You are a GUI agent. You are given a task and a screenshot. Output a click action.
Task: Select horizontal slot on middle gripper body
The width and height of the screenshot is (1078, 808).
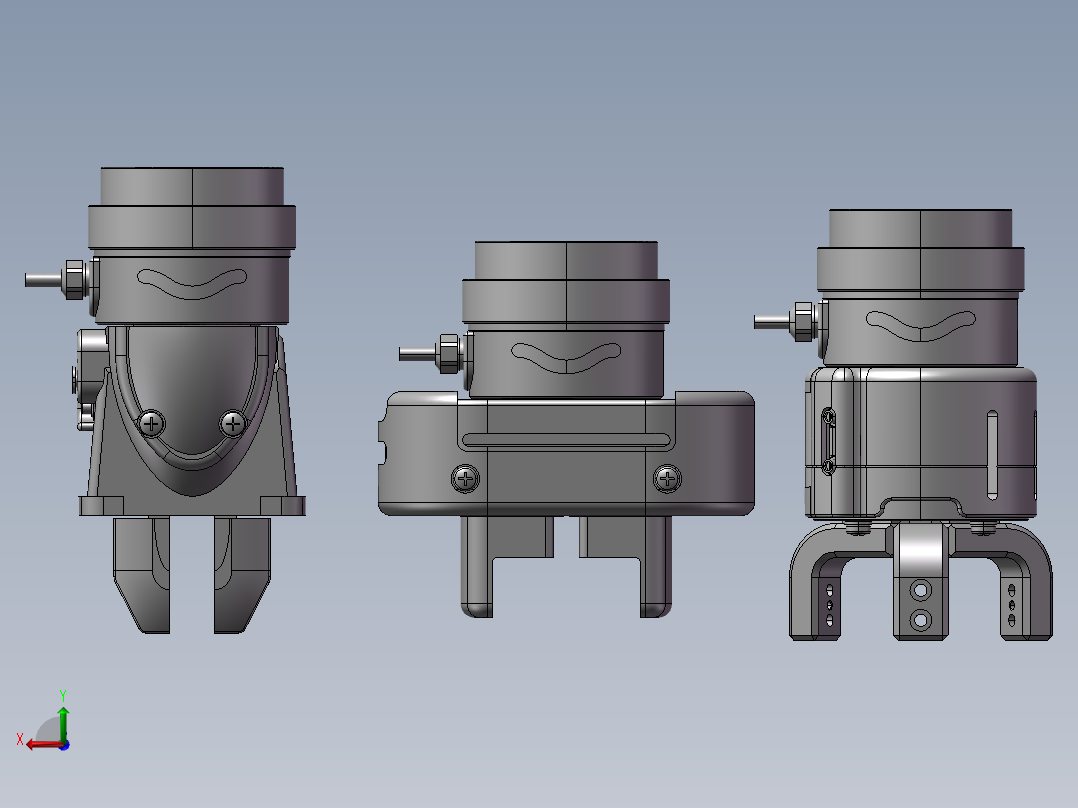tap(566, 440)
